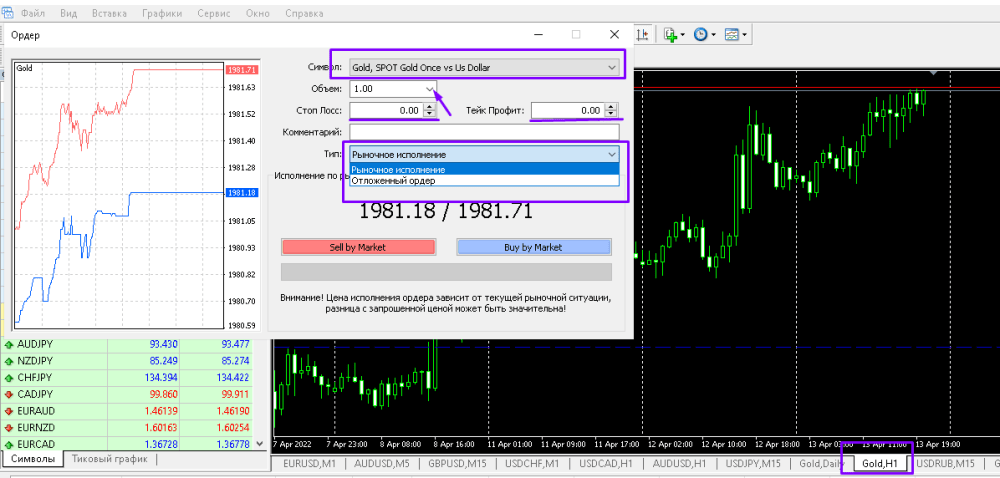
Task: Click the chart templates toolbar icon
Action: (732, 34)
